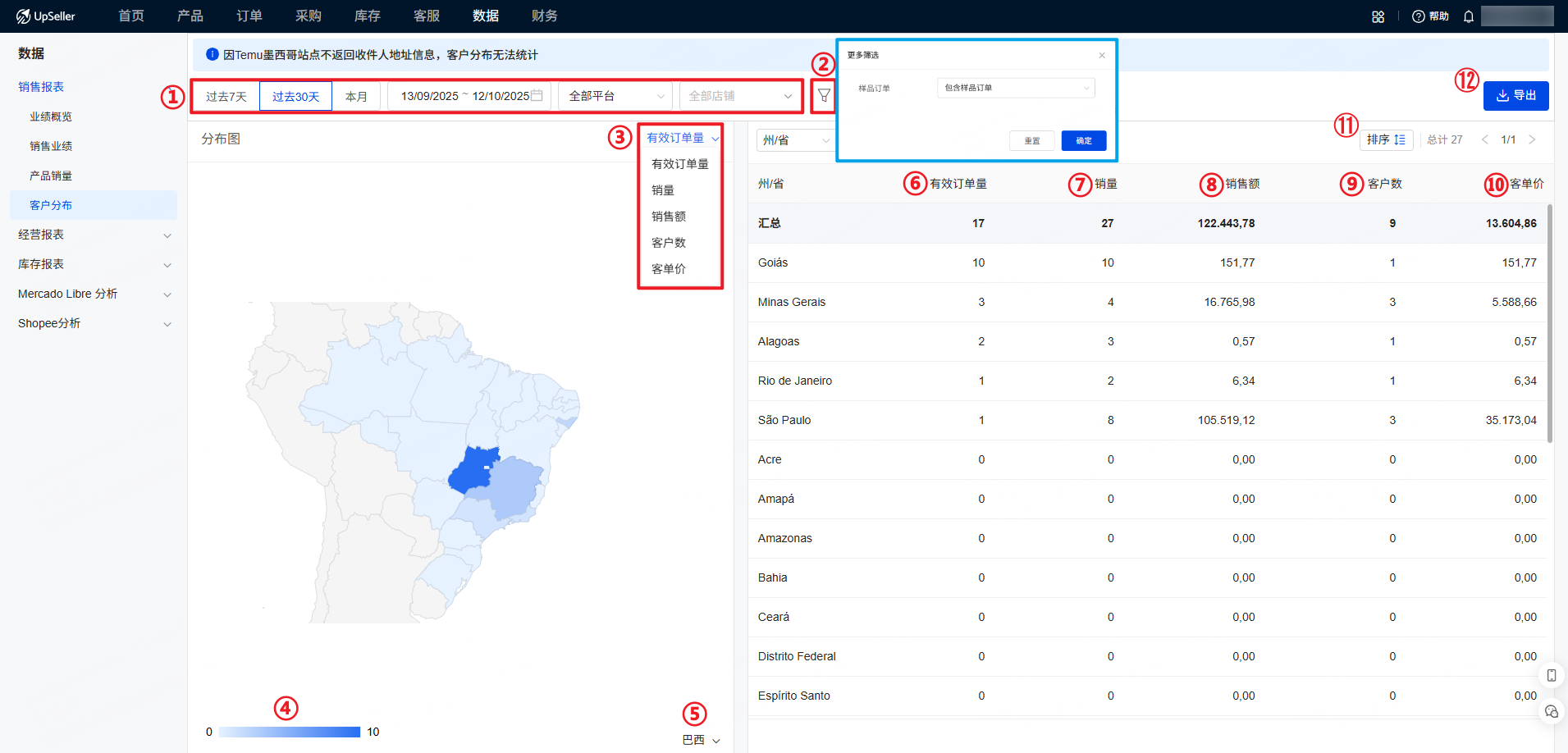1568x753 pixels.
Task: Select the past 7 days range
Action: (x=226, y=96)
